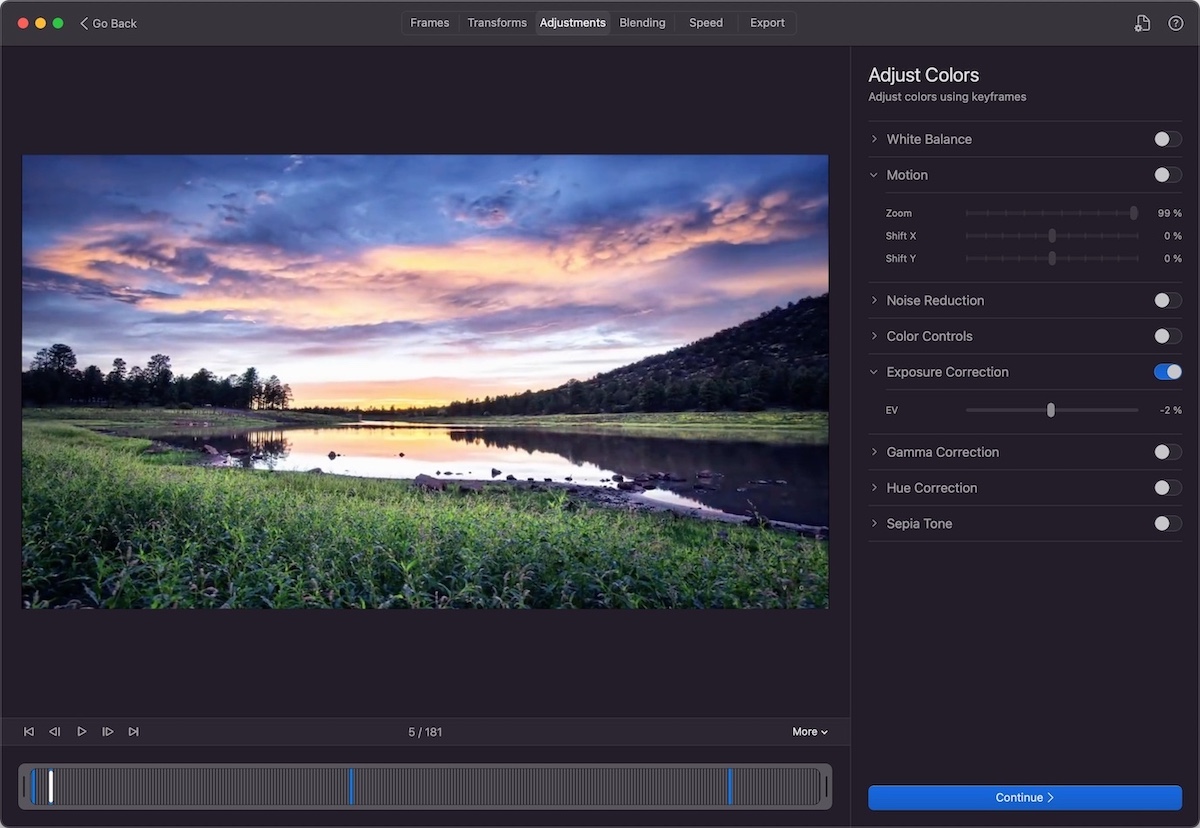Viewport: 1200px width, 828px height.
Task: Click the white playhead on the timeline
Action: 51,786
